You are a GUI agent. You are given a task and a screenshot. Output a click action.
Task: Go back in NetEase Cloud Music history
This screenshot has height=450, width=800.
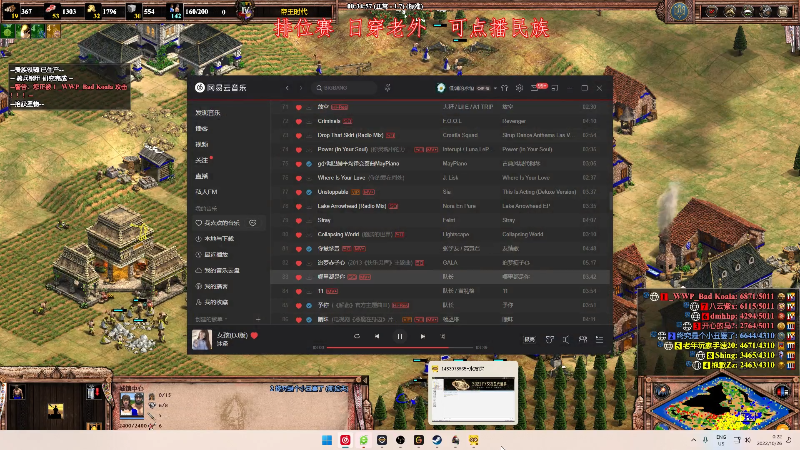coord(287,88)
